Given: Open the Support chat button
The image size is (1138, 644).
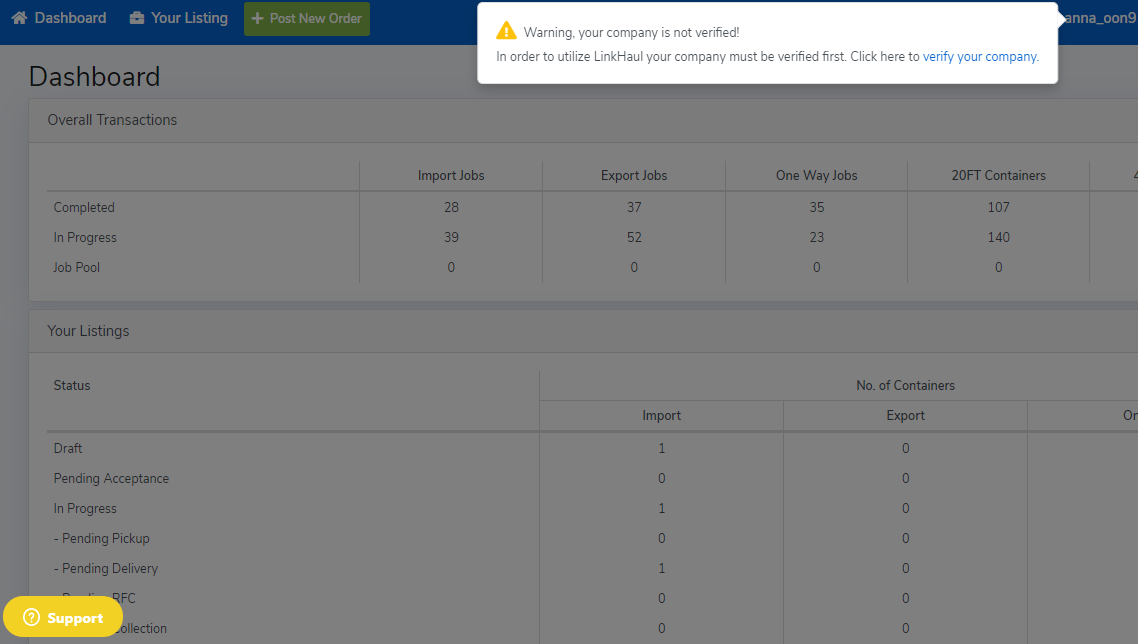Looking at the screenshot, I should coord(63,618).
